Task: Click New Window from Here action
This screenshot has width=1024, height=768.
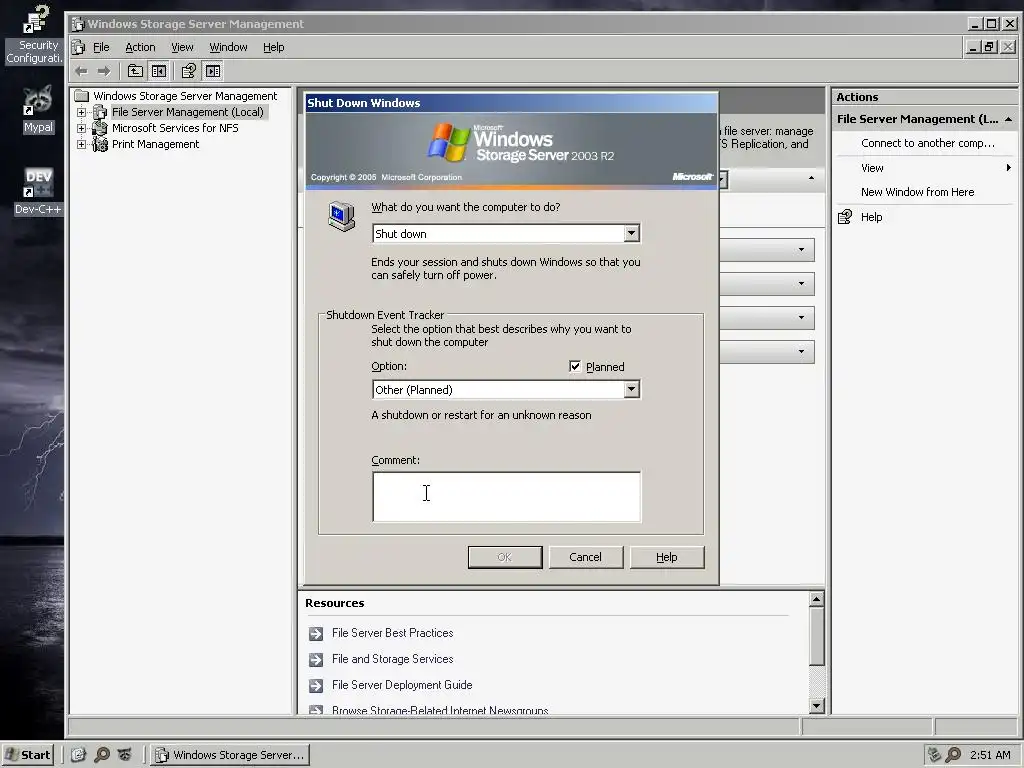Action: pyautogui.click(x=918, y=192)
